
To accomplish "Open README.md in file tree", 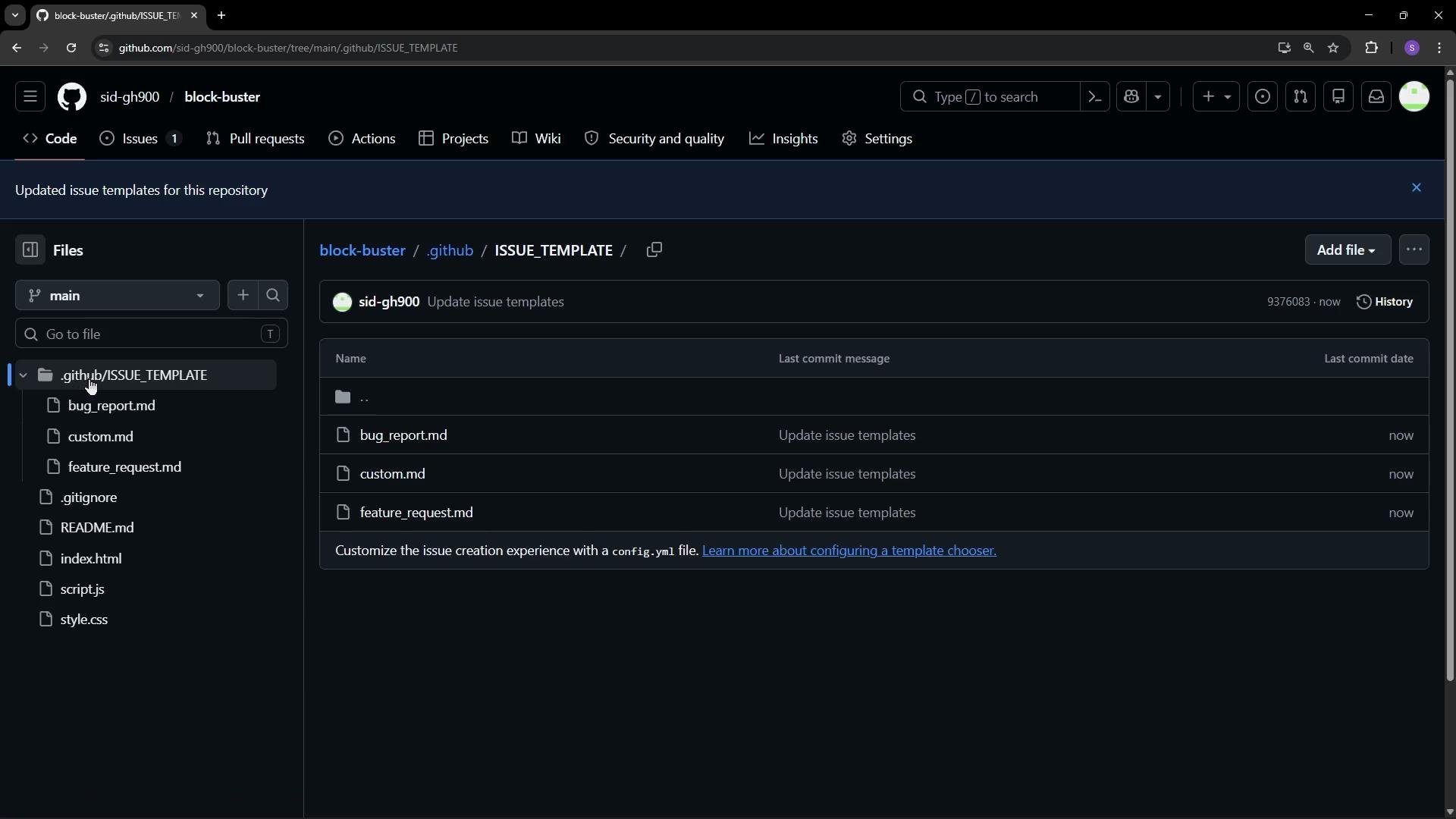I will pyautogui.click(x=97, y=528).
